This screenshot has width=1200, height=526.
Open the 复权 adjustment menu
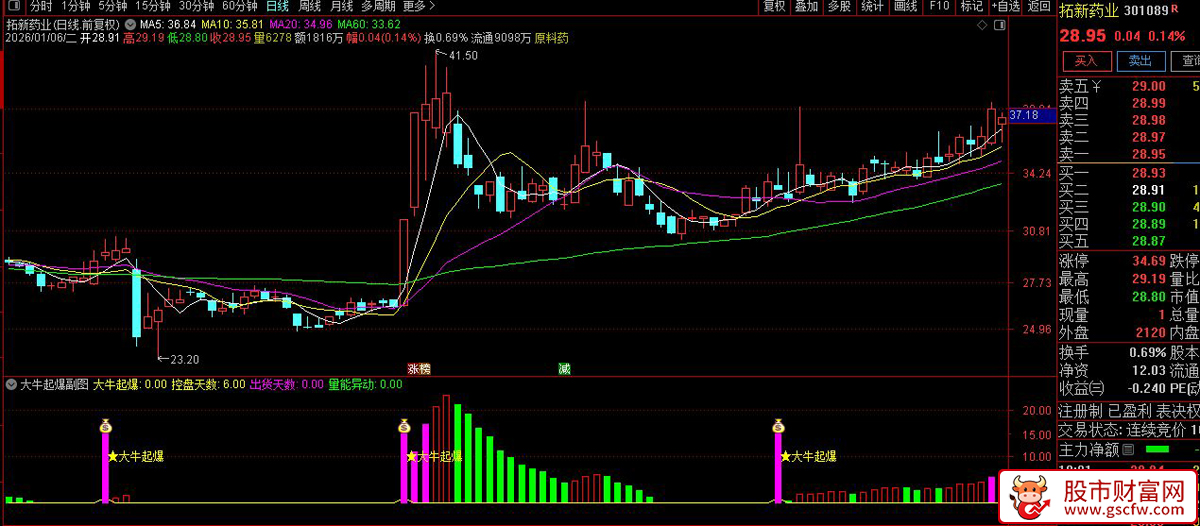pyautogui.click(x=774, y=6)
